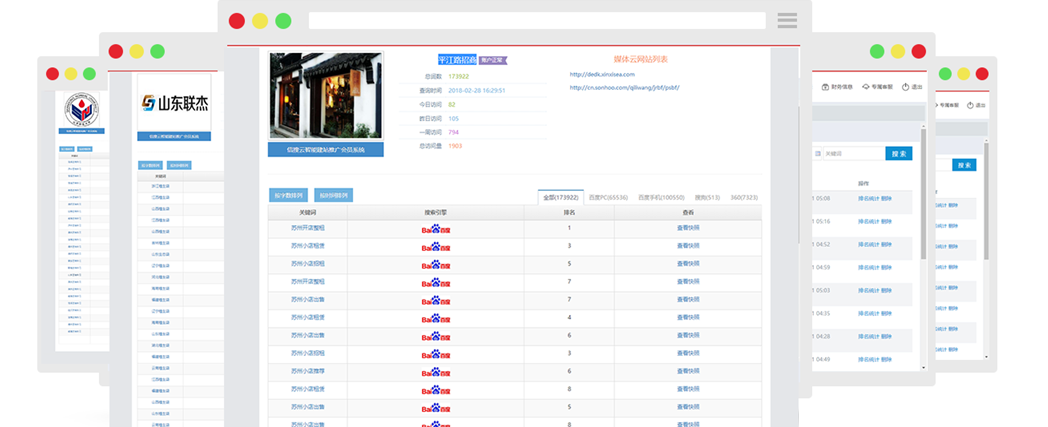Click the sort button right of 按字数排列
This screenshot has height=427, width=1048.
tap(334, 196)
